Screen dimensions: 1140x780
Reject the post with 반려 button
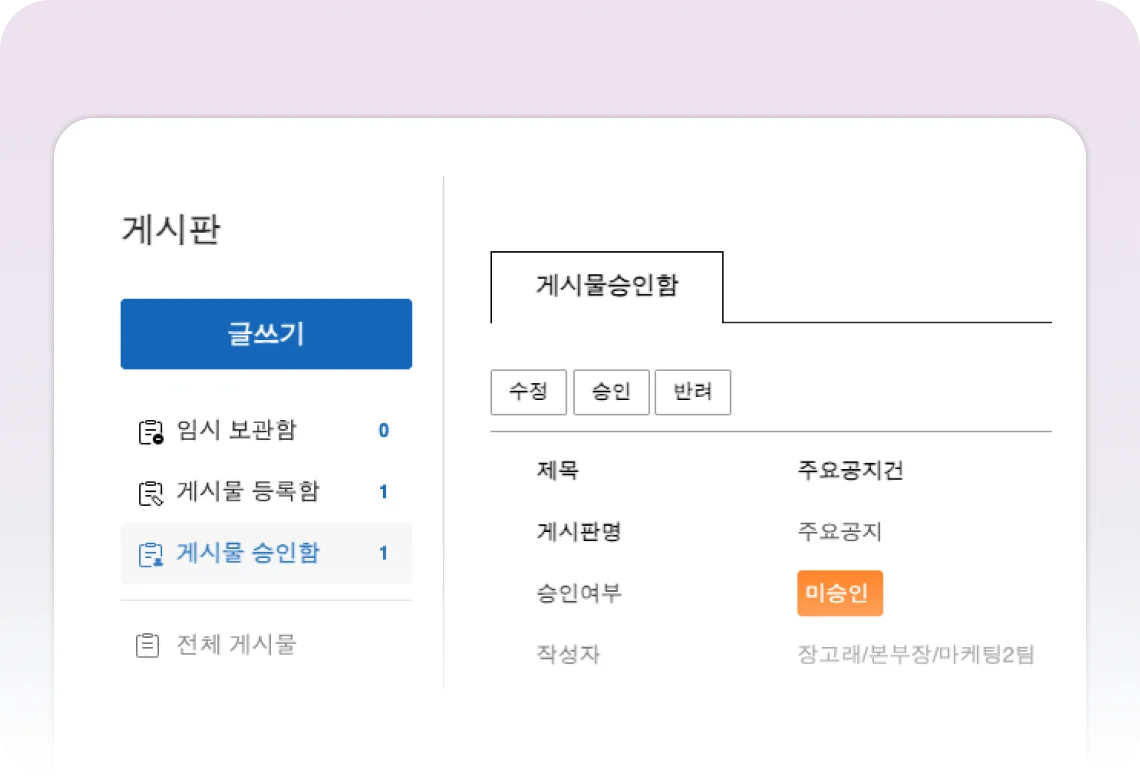tap(693, 392)
